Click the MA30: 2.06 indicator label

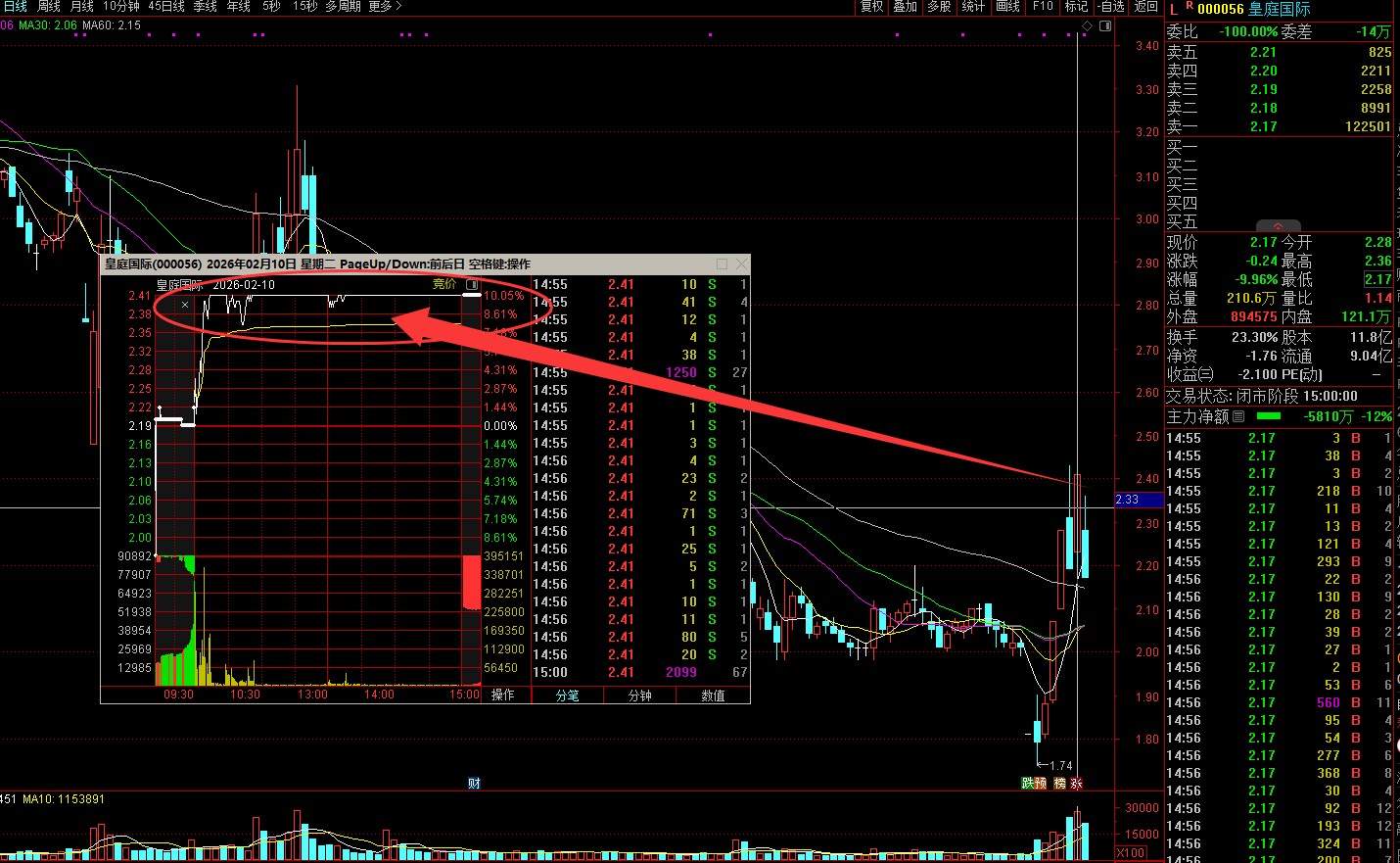48,25
